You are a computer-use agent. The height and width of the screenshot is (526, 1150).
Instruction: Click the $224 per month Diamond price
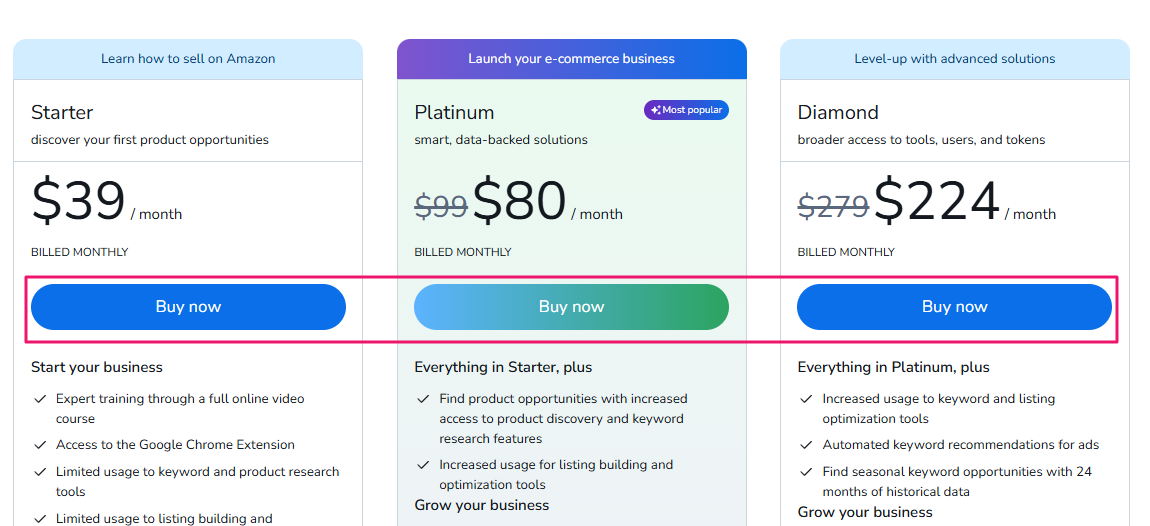click(x=937, y=202)
